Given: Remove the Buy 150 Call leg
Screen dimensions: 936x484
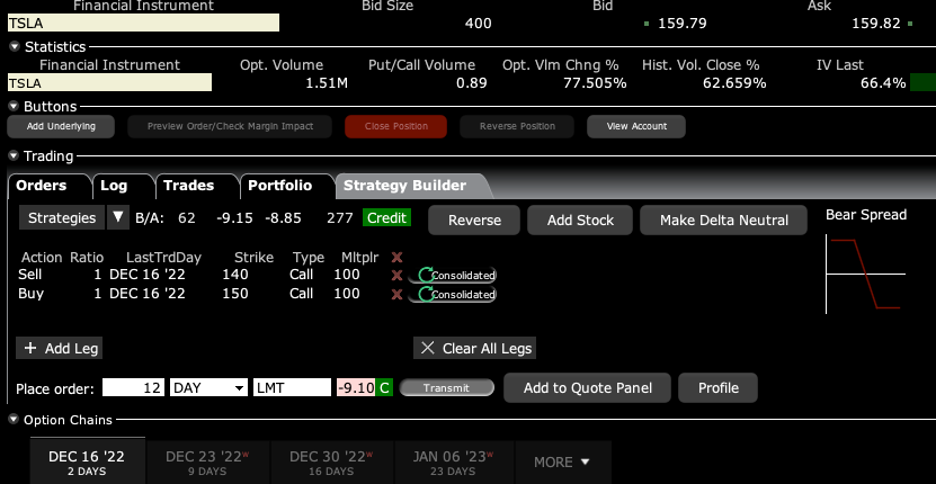Looking at the screenshot, I should pyautogui.click(x=397, y=295).
